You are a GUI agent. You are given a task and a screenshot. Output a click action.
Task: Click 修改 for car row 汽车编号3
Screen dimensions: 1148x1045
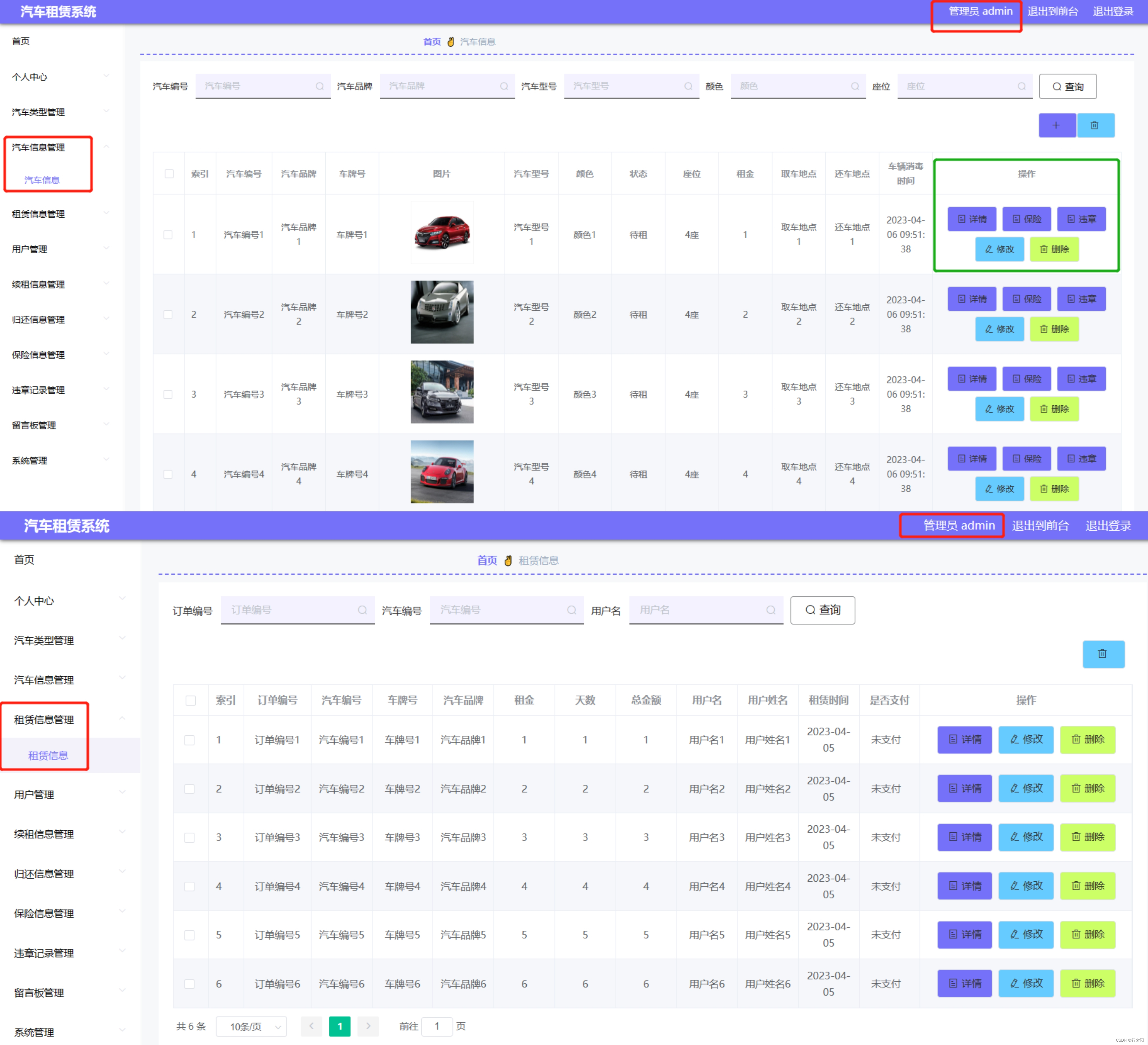(999, 409)
